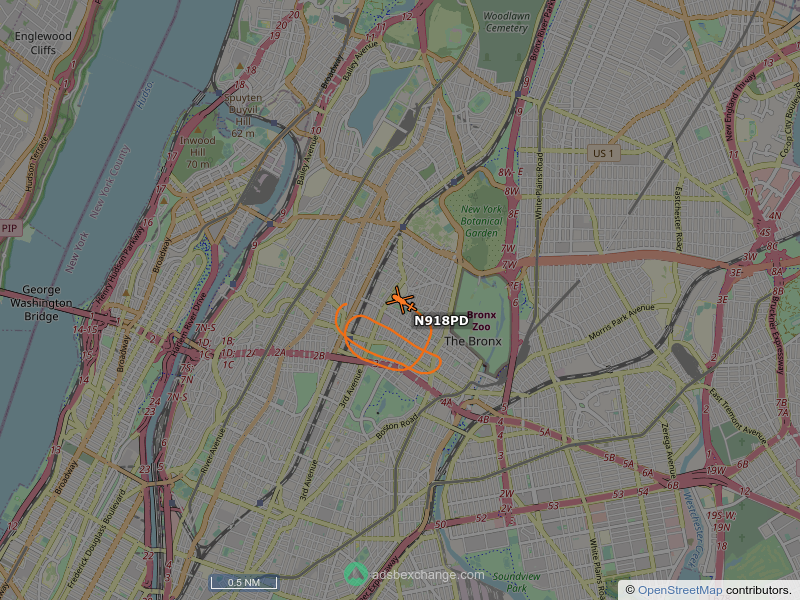Screen dimensions: 800x600
Task: Click the 7W exit marker near the Botanical Garden
Action: tap(510, 248)
